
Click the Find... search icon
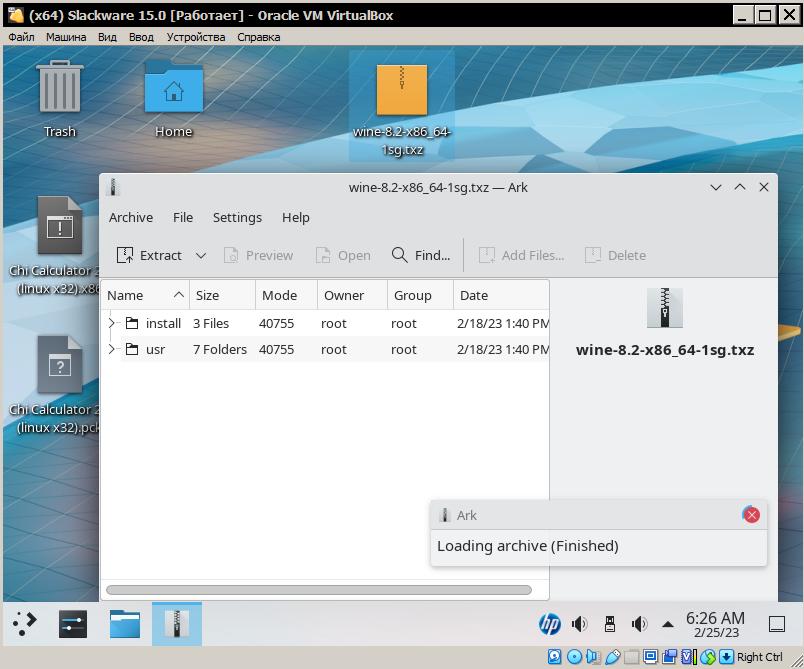point(400,255)
